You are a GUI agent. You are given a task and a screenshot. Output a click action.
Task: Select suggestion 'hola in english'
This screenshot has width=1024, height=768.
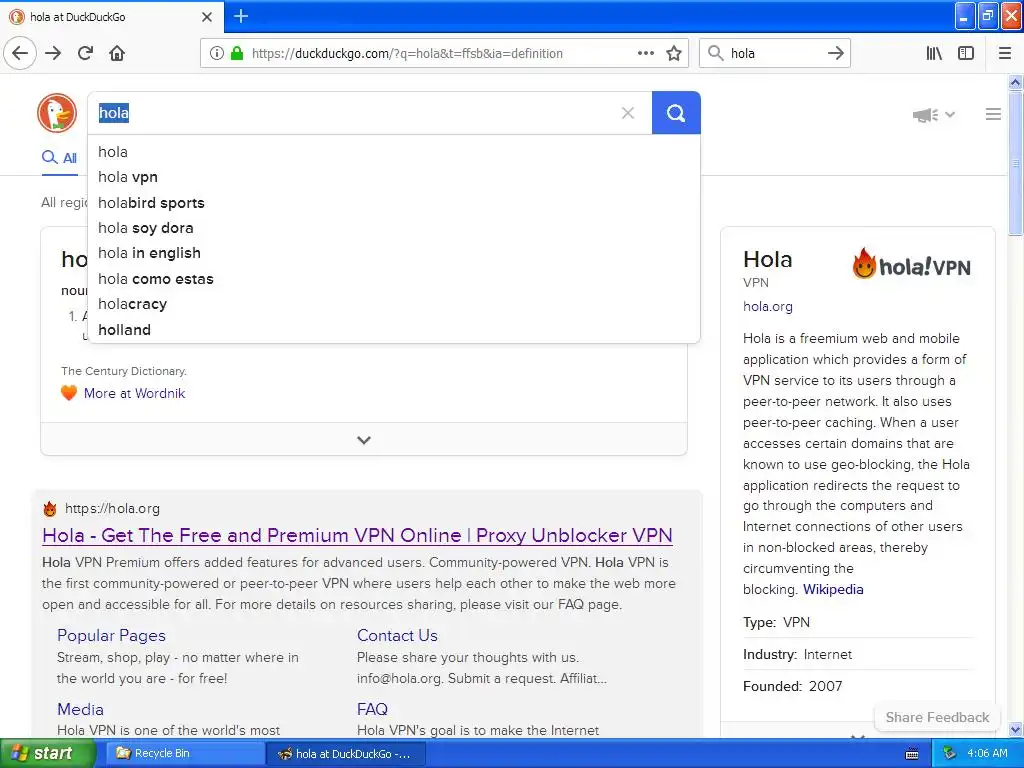coord(394,253)
